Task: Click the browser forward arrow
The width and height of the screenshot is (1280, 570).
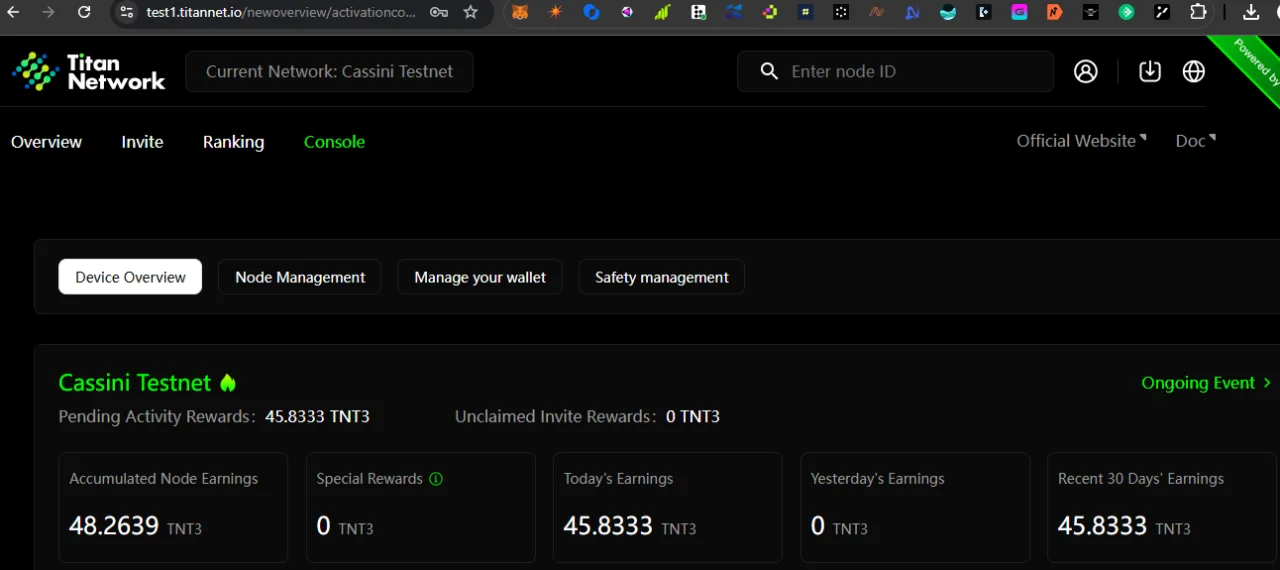Action: (x=48, y=12)
